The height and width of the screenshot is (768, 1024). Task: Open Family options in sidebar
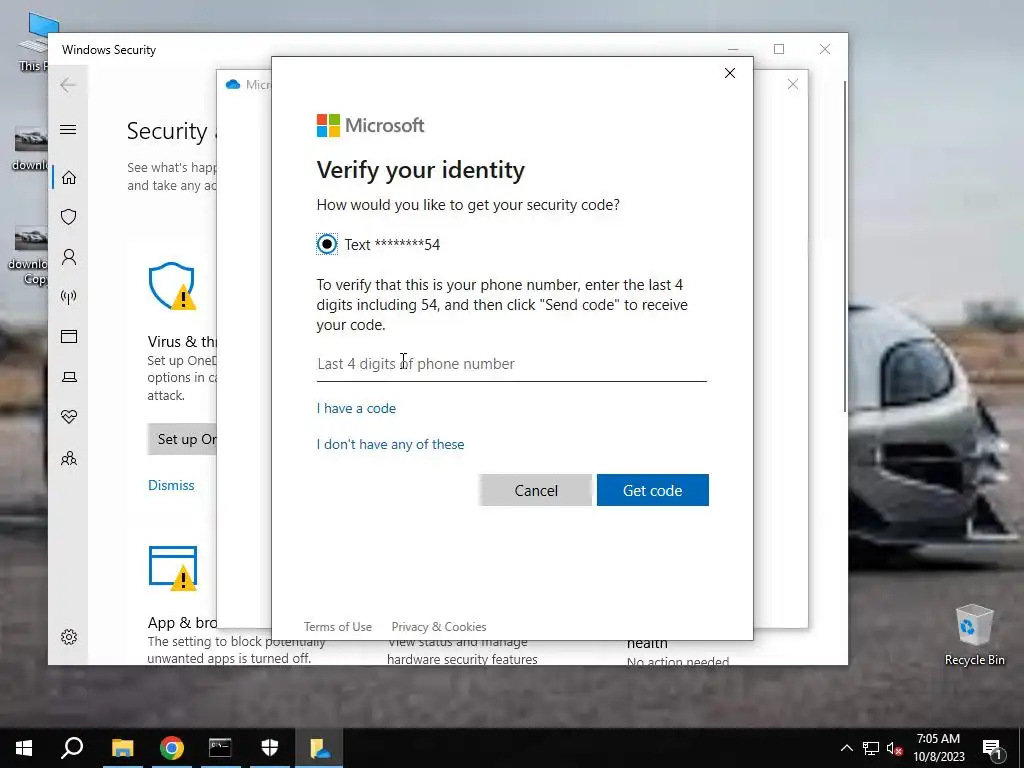pyautogui.click(x=69, y=458)
